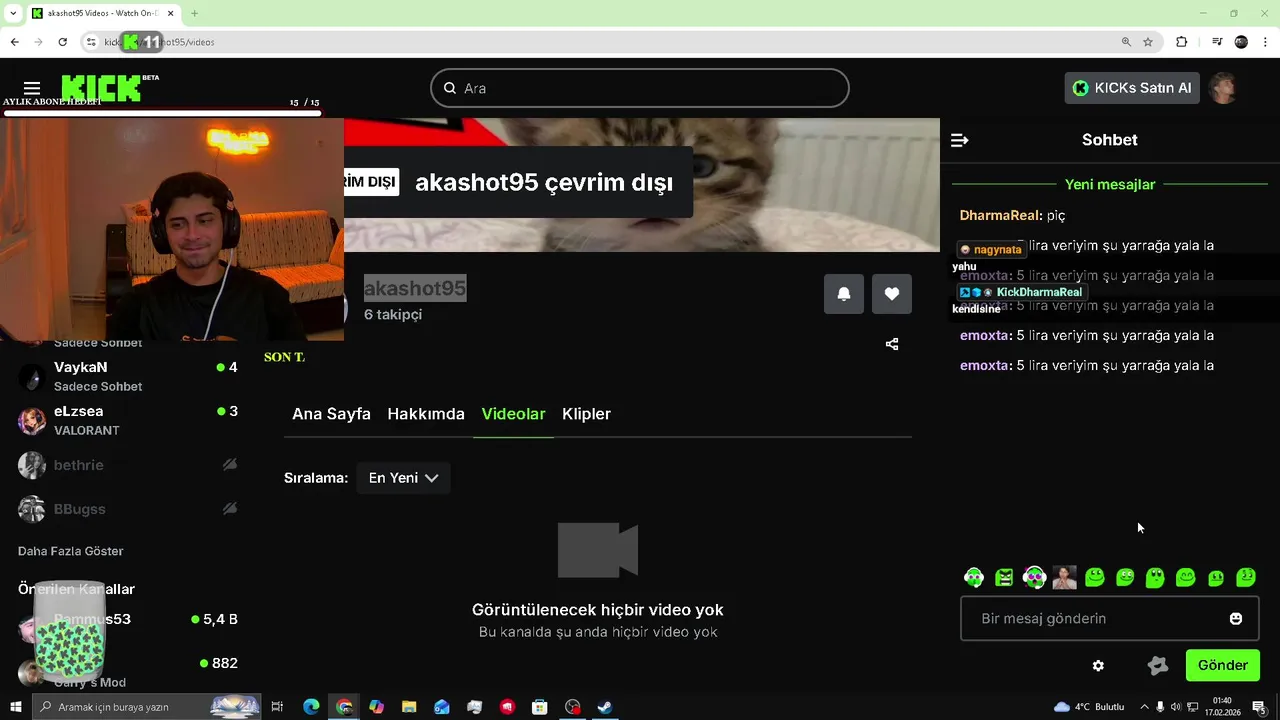Insert the ninth small blob emote
1280x720 pixels.
pos(1216,577)
